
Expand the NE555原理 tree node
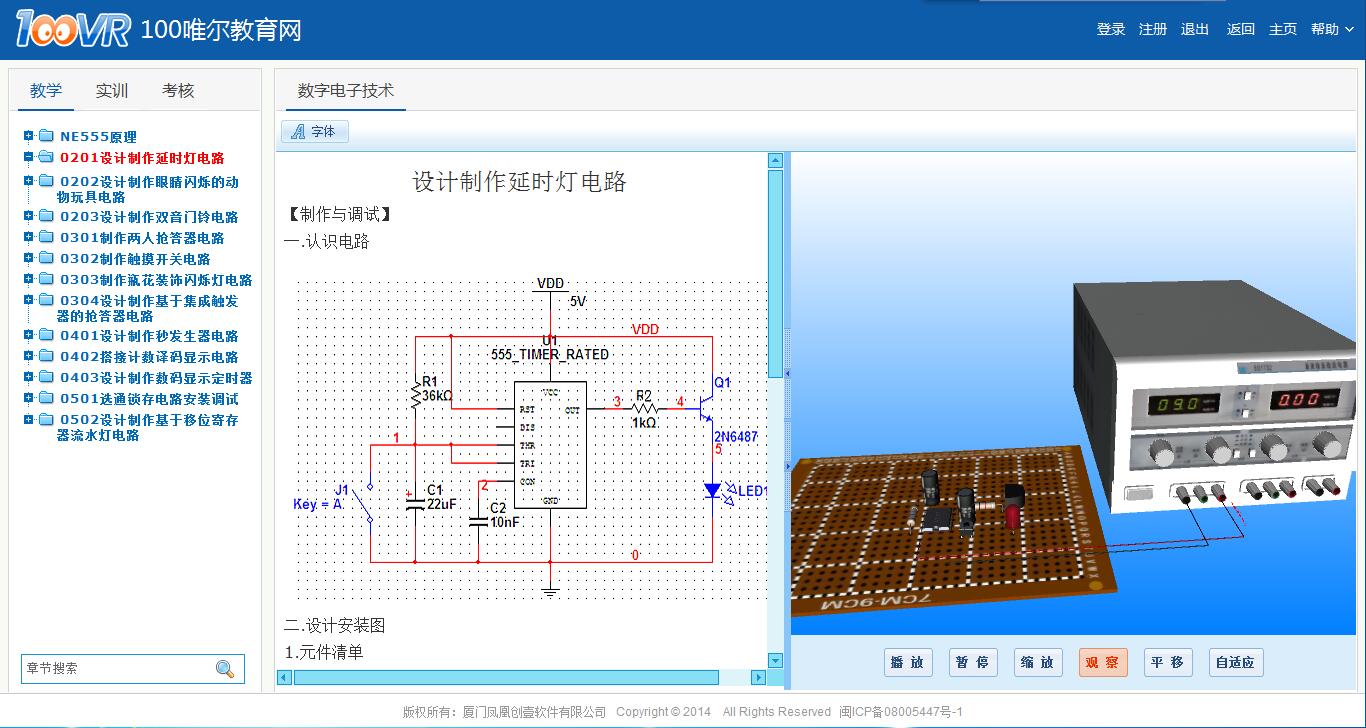[29, 136]
